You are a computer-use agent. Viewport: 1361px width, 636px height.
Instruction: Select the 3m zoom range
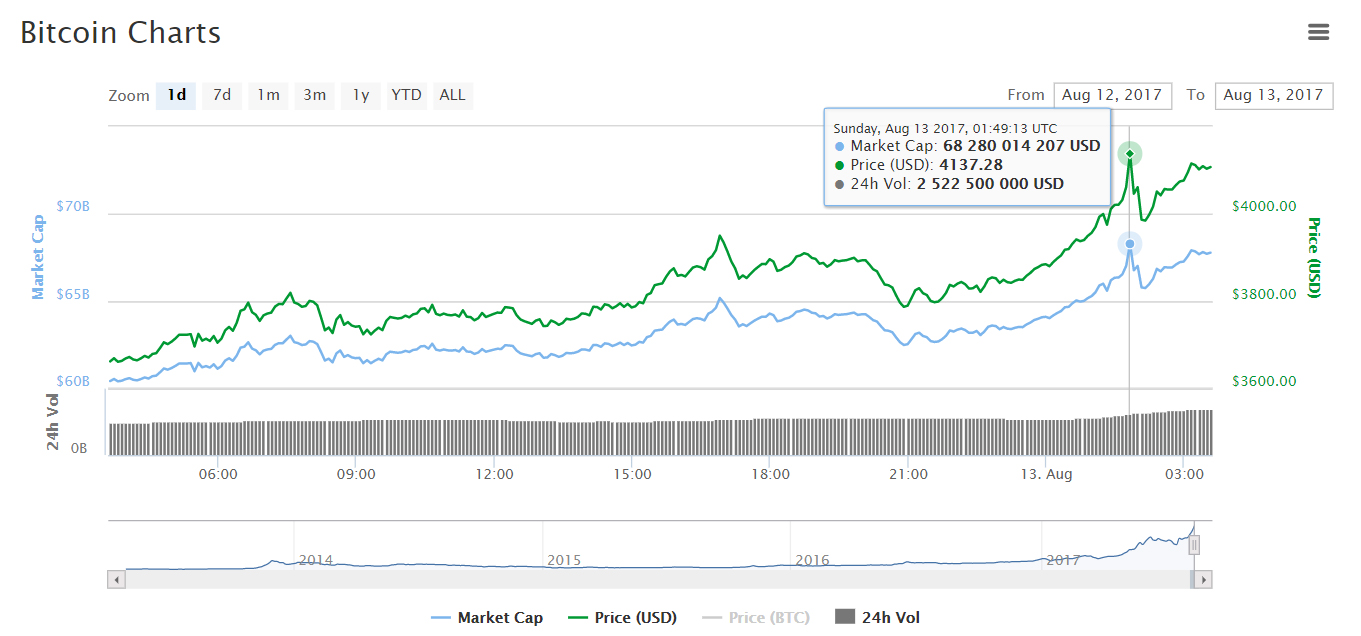click(313, 95)
